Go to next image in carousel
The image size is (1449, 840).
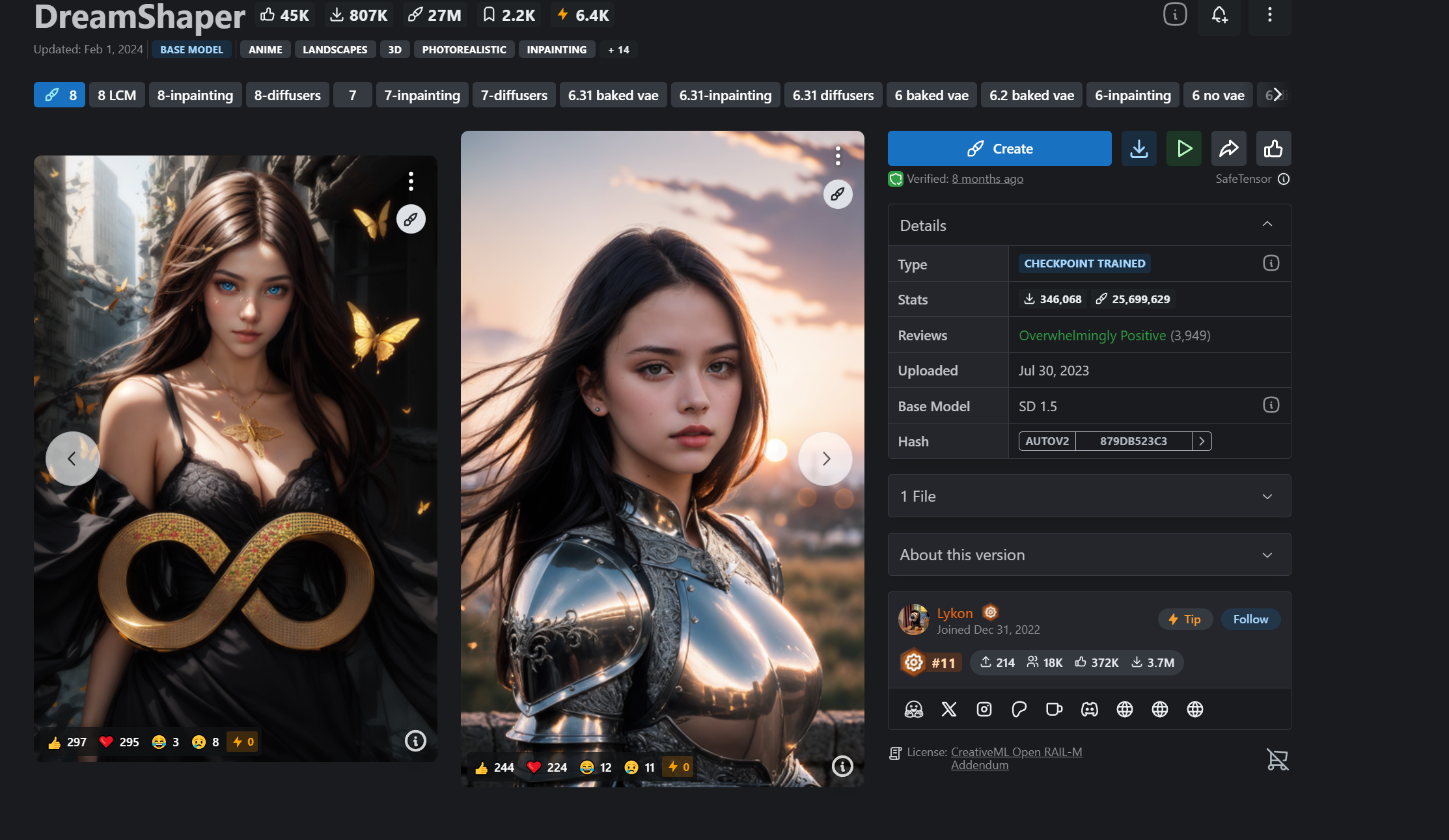click(x=825, y=459)
